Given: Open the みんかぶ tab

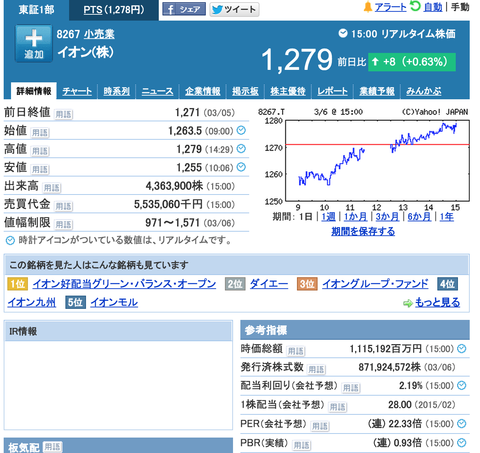Looking at the screenshot, I should [x=424, y=91].
